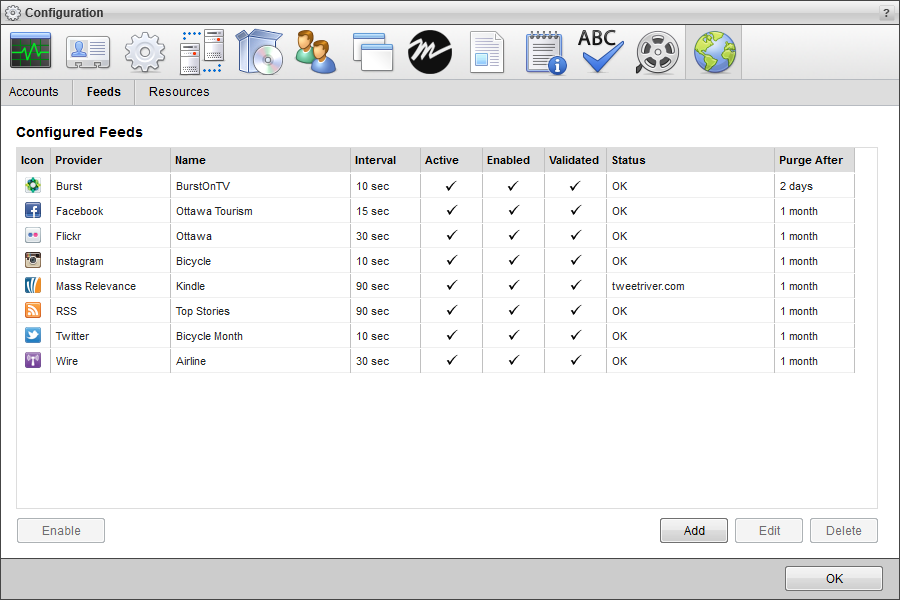The width and height of the screenshot is (900, 600).
Task: Click the ABC spell-check toolbar icon
Action: 601,51
